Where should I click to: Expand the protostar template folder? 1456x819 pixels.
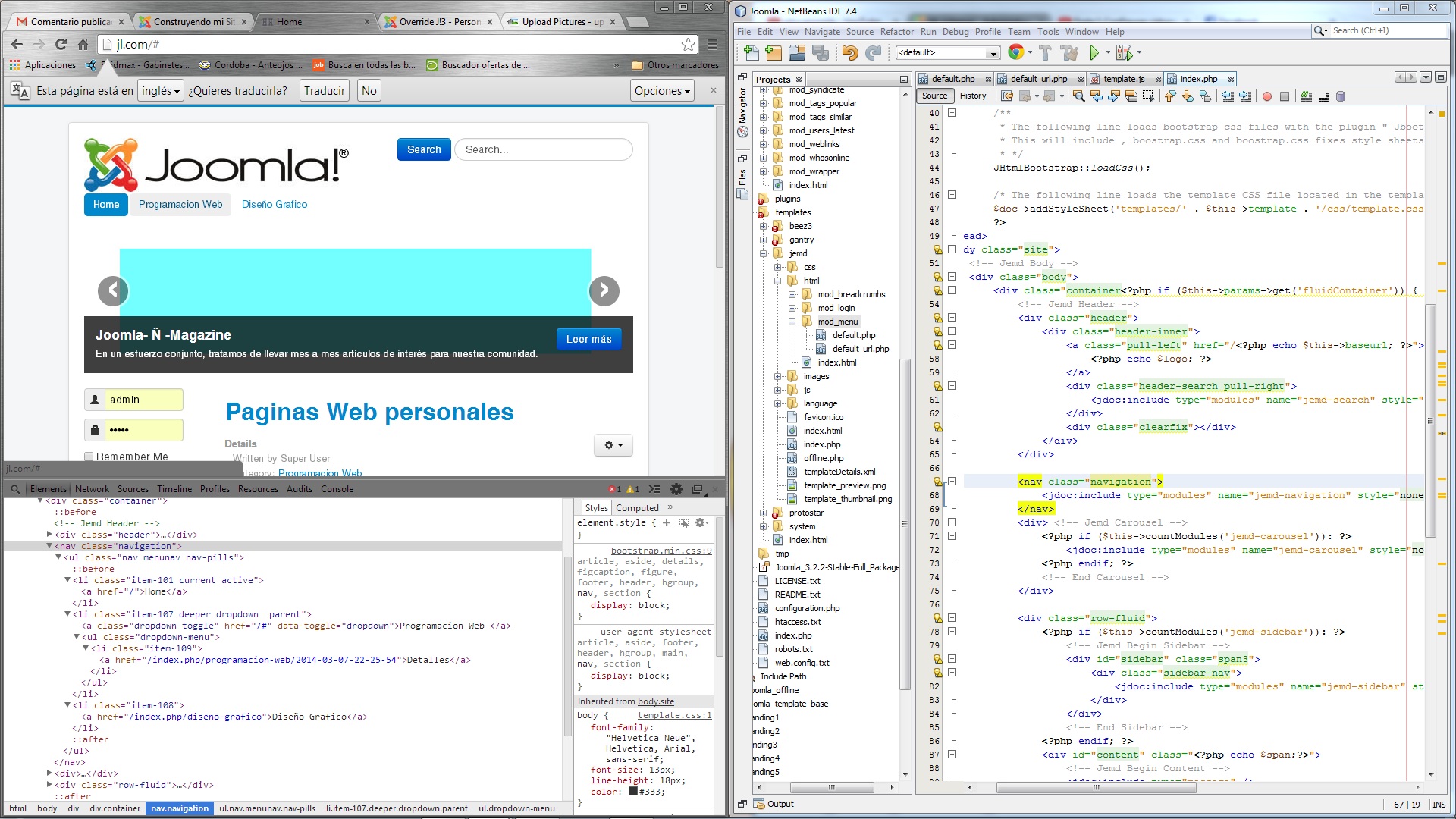(x=764, y=513)
